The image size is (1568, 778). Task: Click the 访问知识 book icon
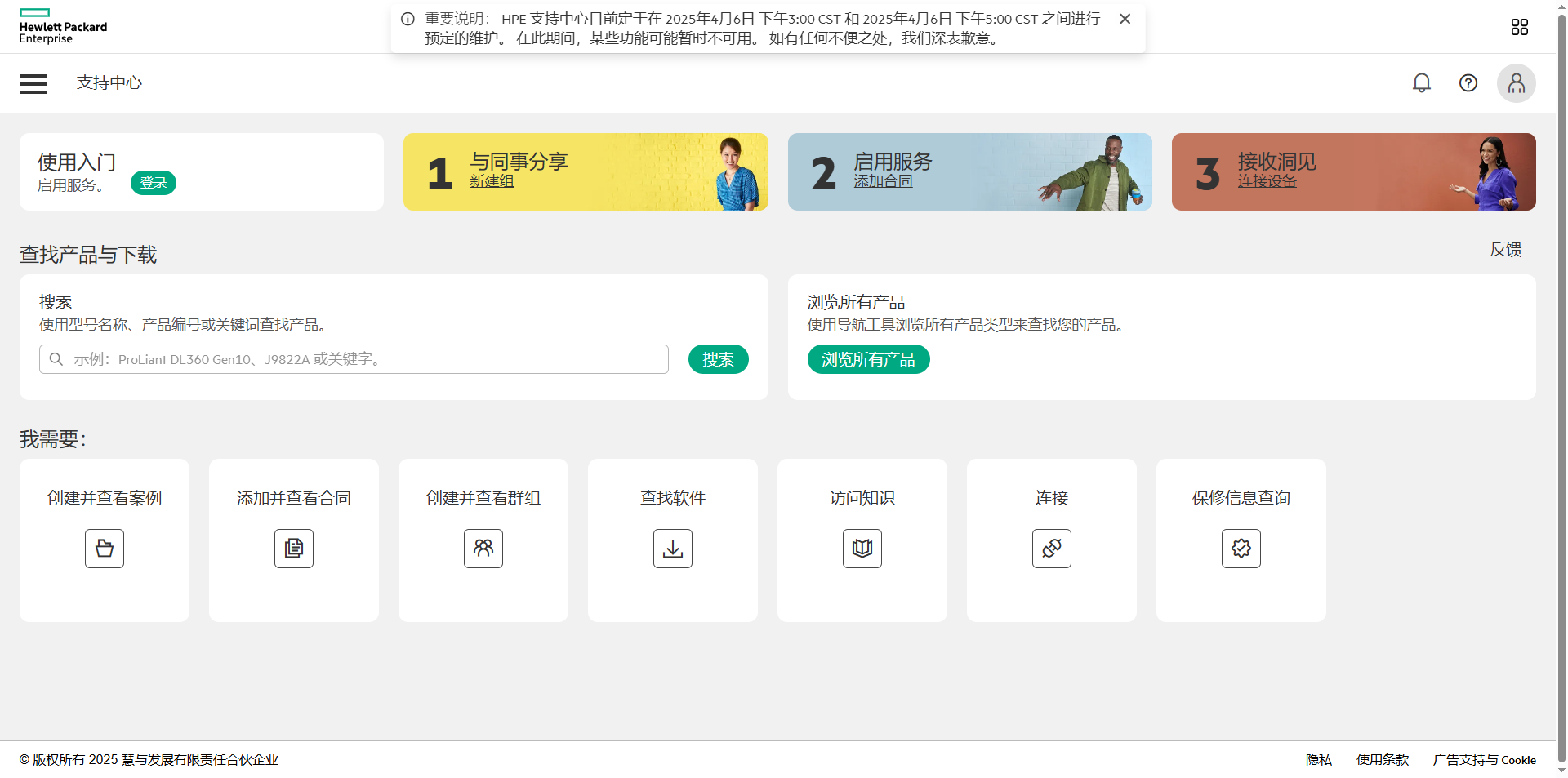(x=862, y=549)
